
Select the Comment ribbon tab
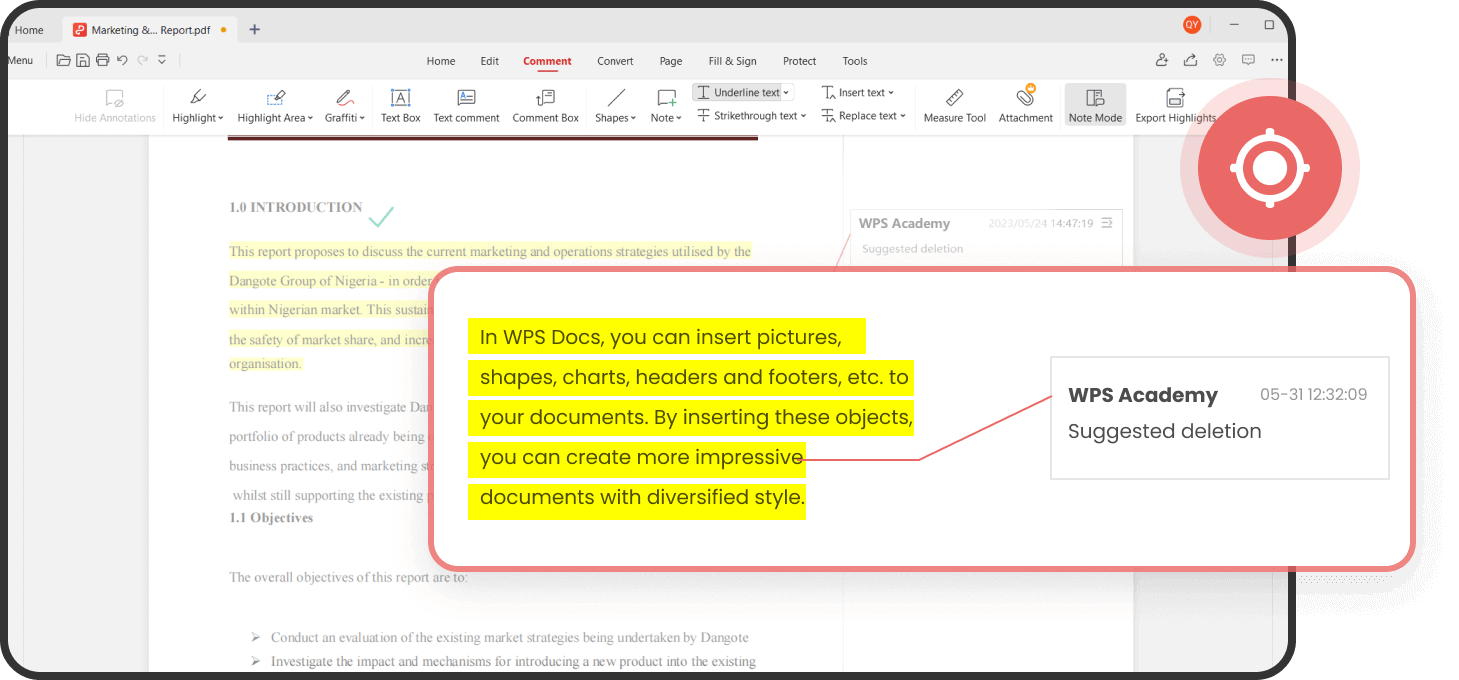(x=547, y=61)
